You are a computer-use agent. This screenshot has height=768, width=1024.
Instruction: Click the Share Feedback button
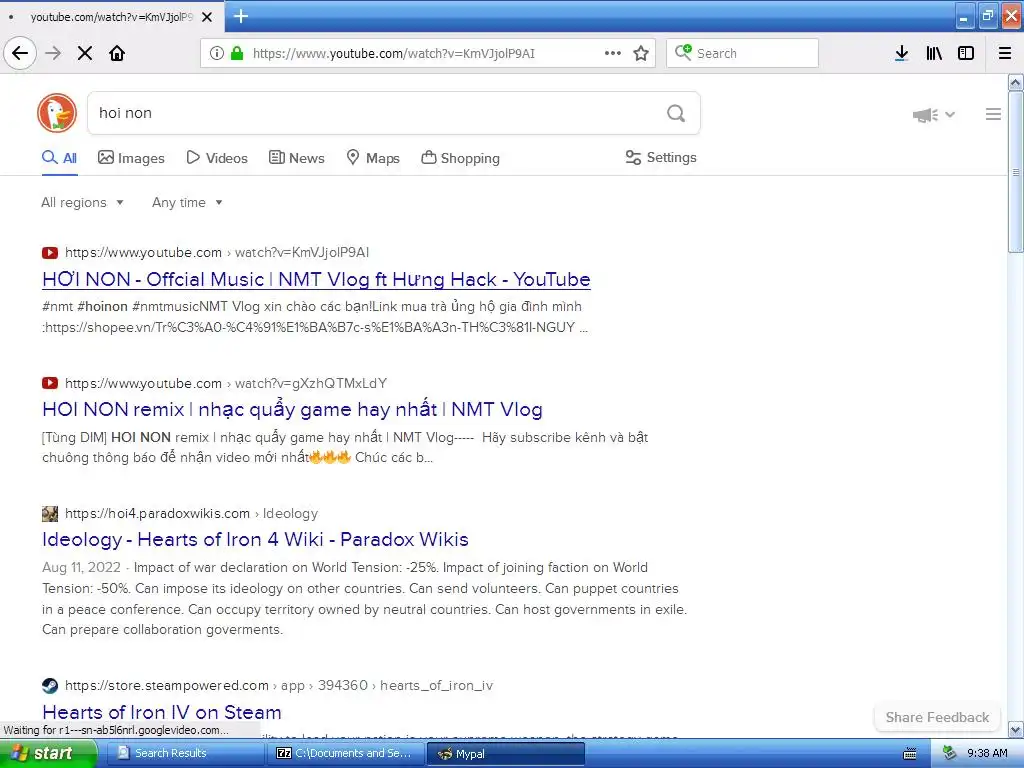(x=937, y=717)
